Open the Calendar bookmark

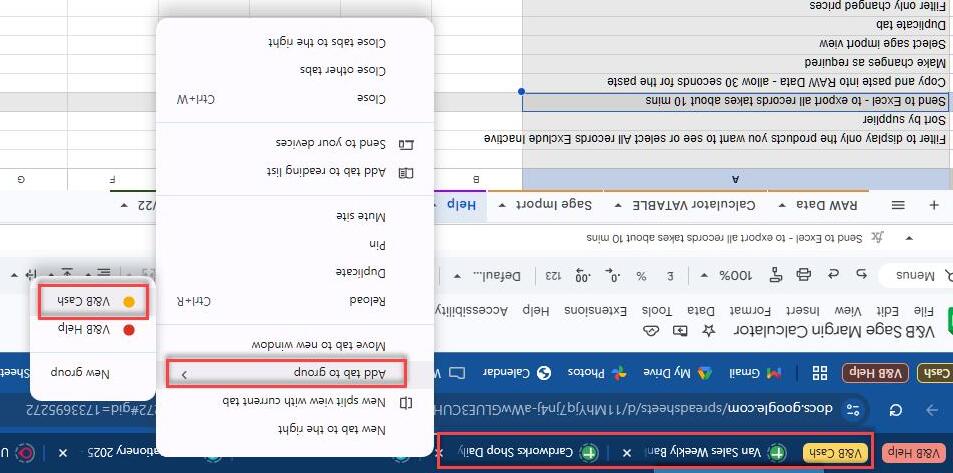(x=515, y=373)
